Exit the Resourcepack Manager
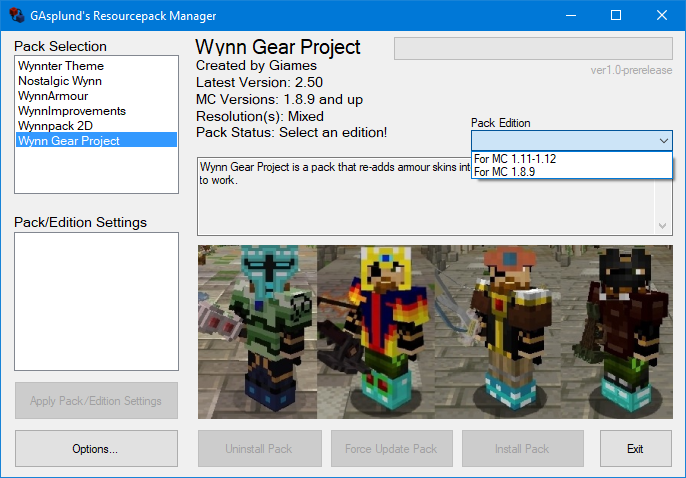This screenshot has width=686, height=478. click(635, 449)
